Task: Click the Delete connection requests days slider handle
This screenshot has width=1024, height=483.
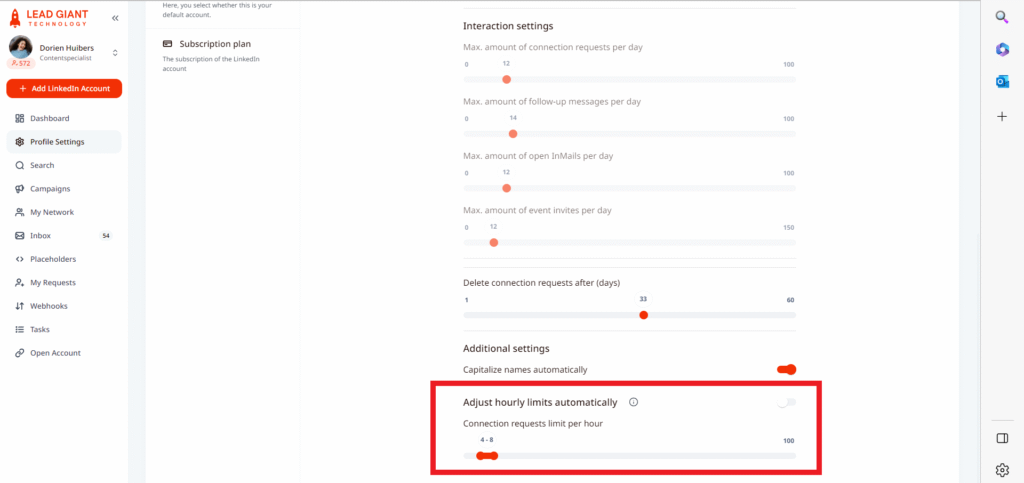Action: coord(643,315)
